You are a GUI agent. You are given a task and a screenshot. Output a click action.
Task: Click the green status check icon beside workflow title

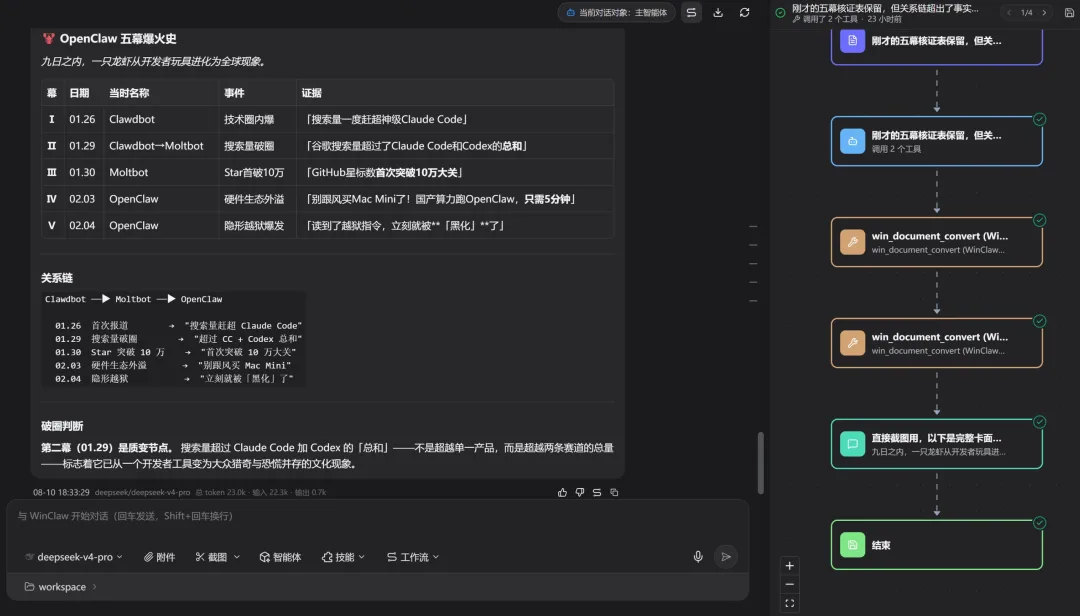tap(780, 12)
